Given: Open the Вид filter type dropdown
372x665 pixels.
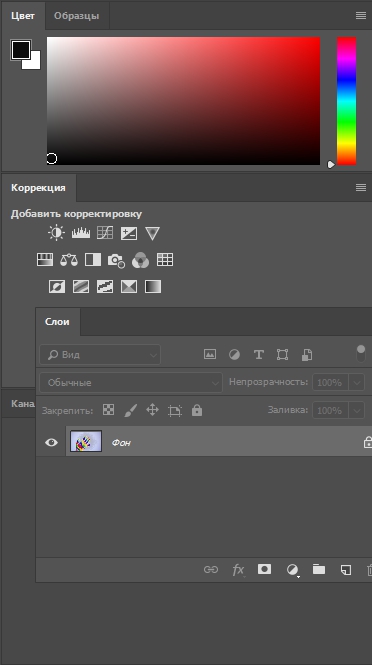Looking at the screenshot, I should (100, 355).
